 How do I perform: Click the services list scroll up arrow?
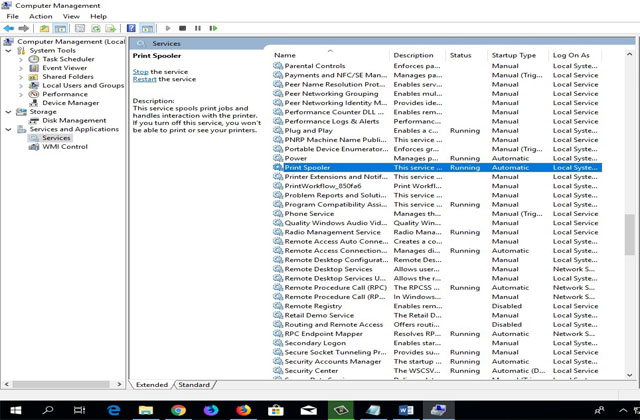point(629,54)
